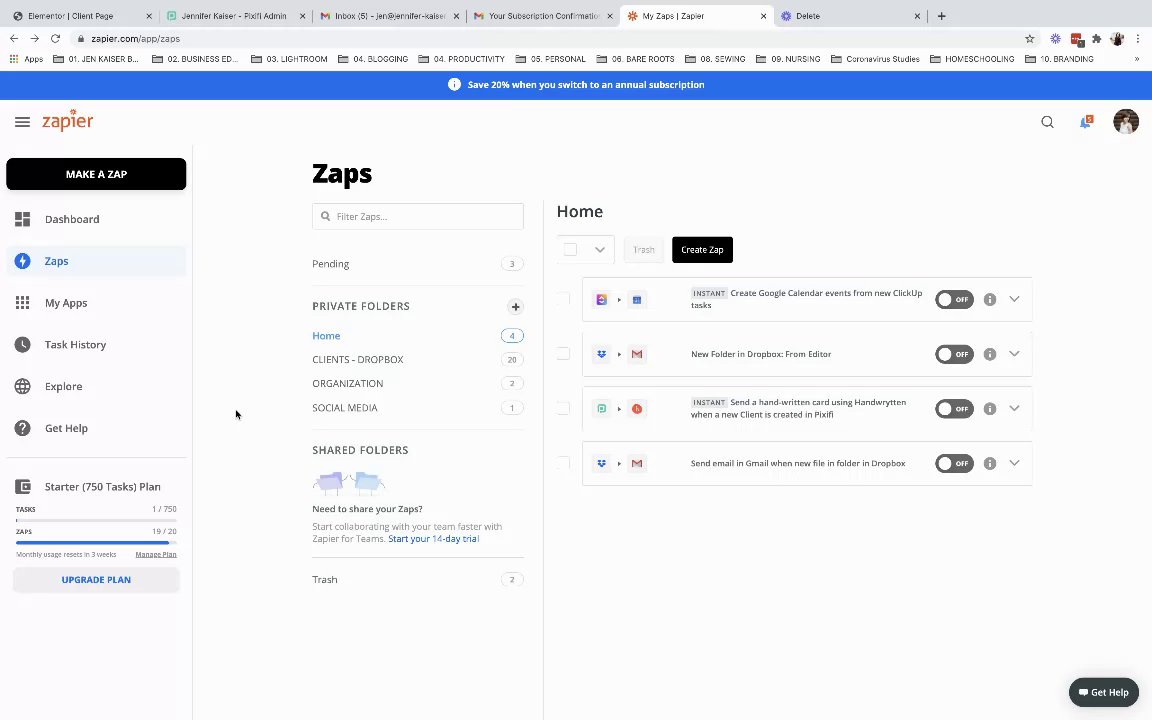The width and height of the screenshot is (1152, 720).
Task: Switch to the Pixifi Admin browser tab
Action: coord(234,16)
